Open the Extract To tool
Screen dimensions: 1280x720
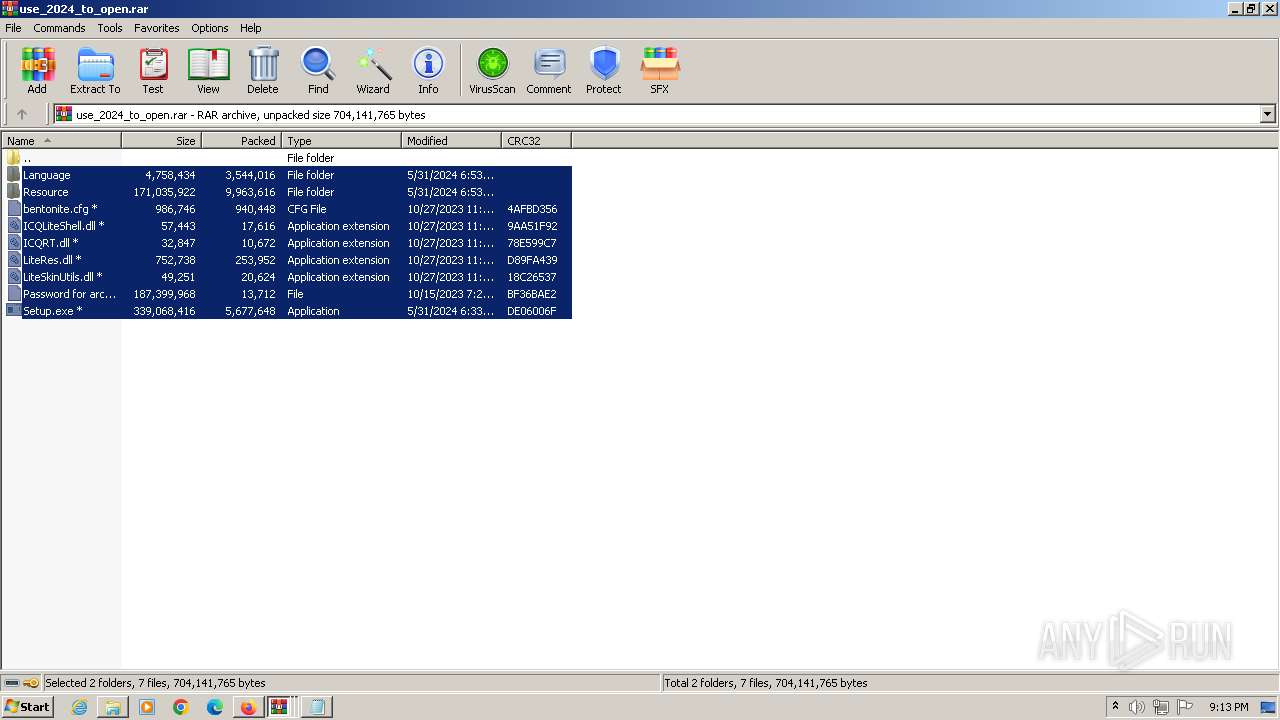point(95,70)
